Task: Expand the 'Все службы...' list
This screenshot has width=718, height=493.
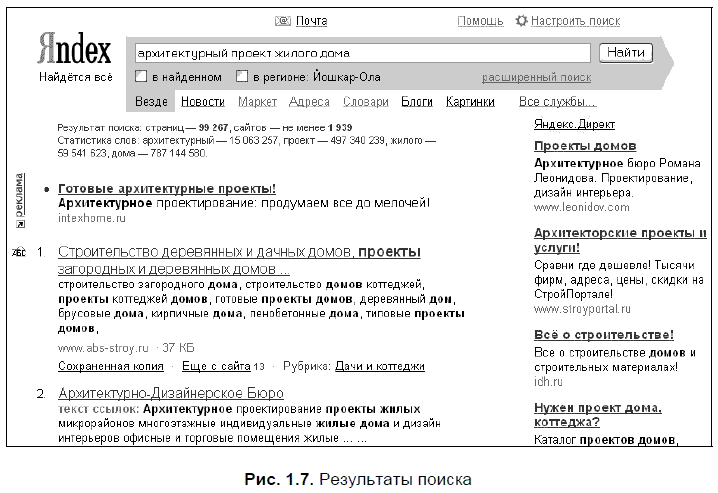Action: (557, 102)
